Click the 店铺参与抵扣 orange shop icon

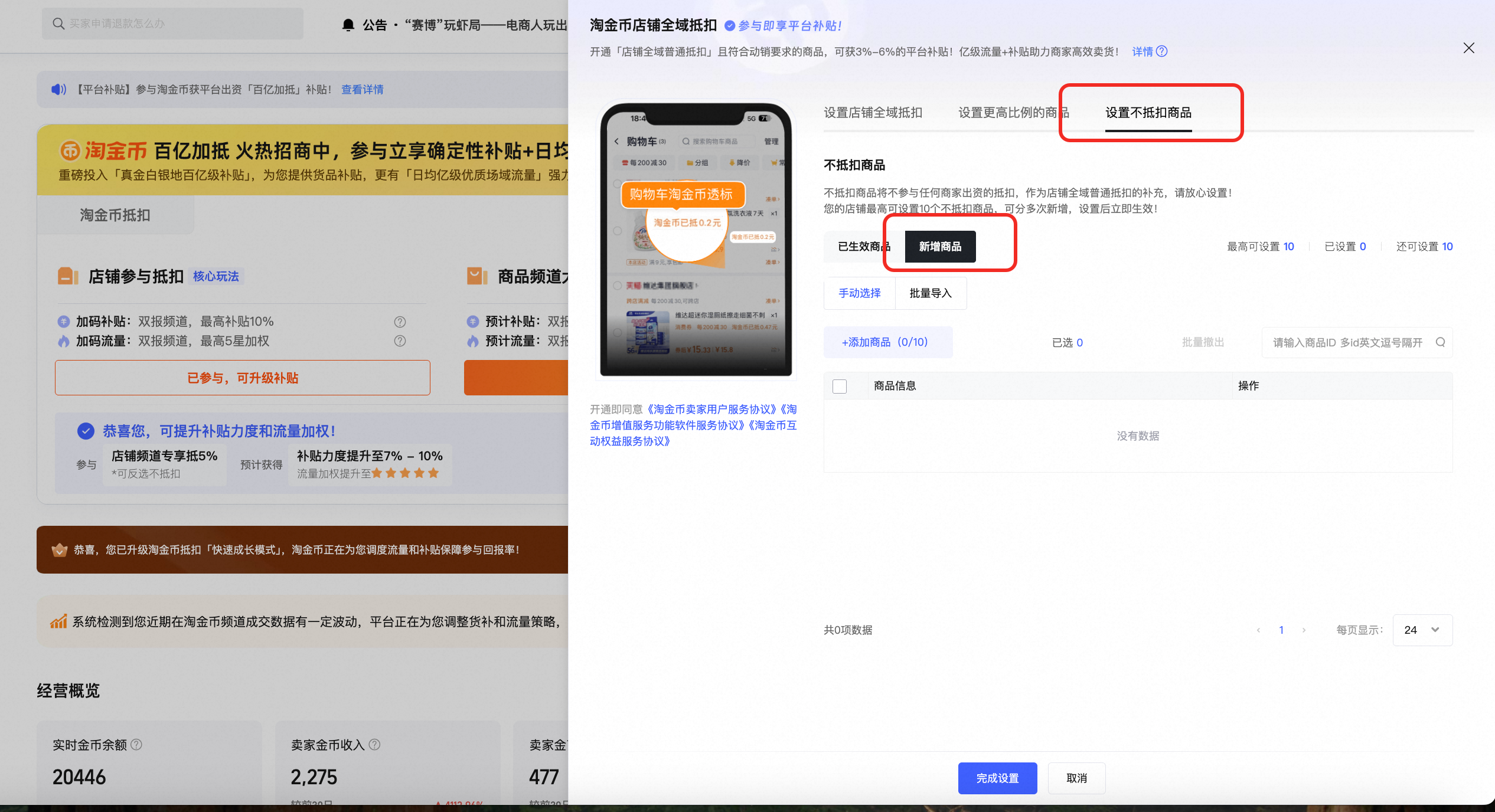(68, 276)
